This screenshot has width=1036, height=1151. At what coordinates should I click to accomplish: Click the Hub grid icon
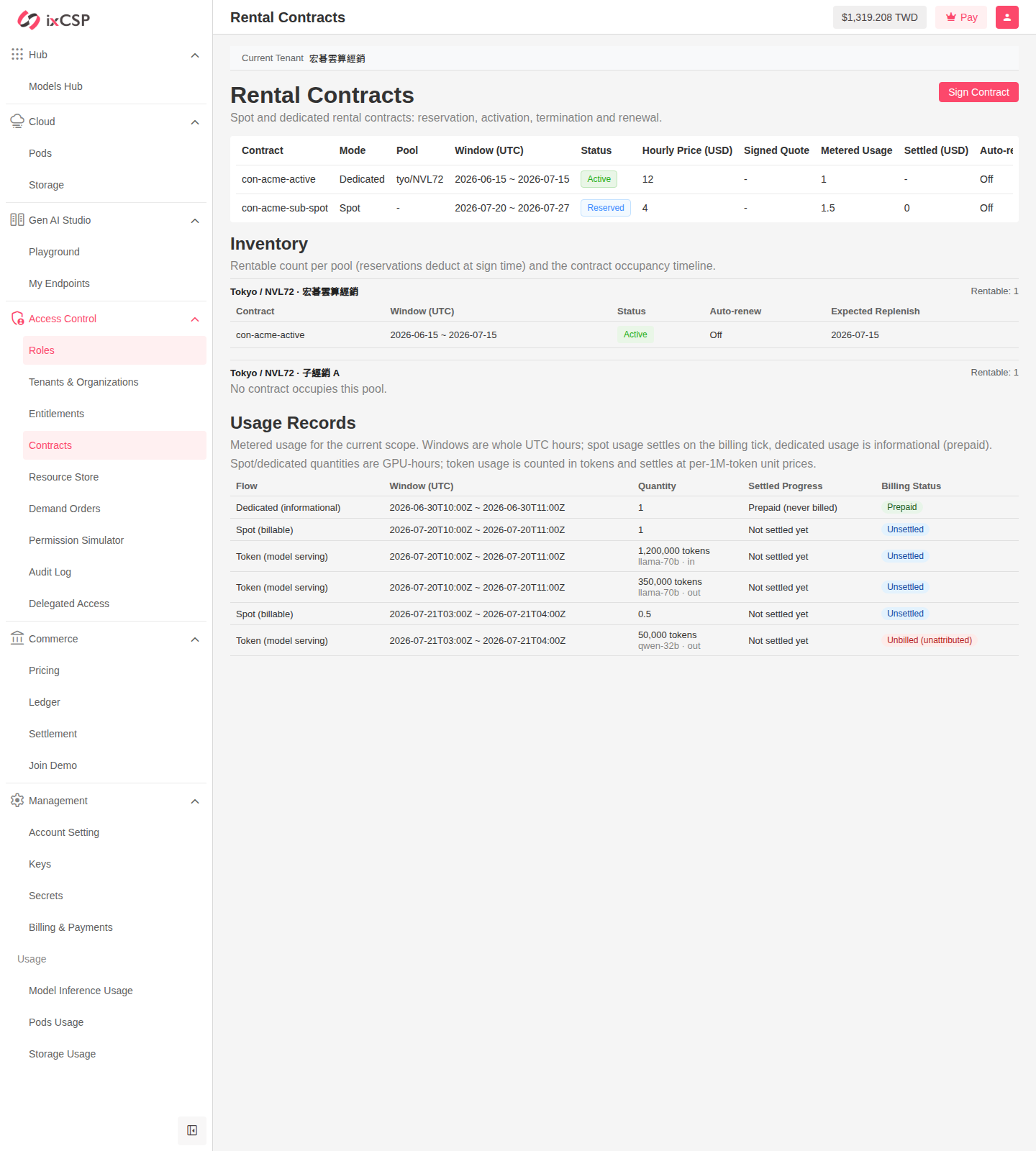[17, 55]
